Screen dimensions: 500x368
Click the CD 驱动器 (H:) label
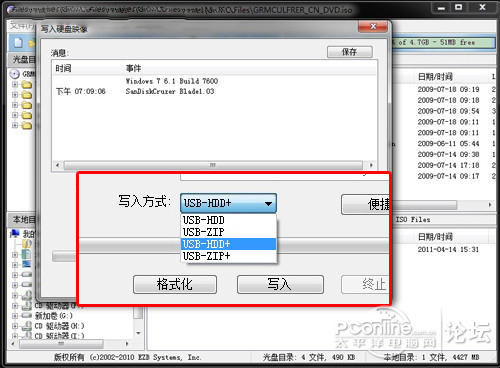click(59, 326)
